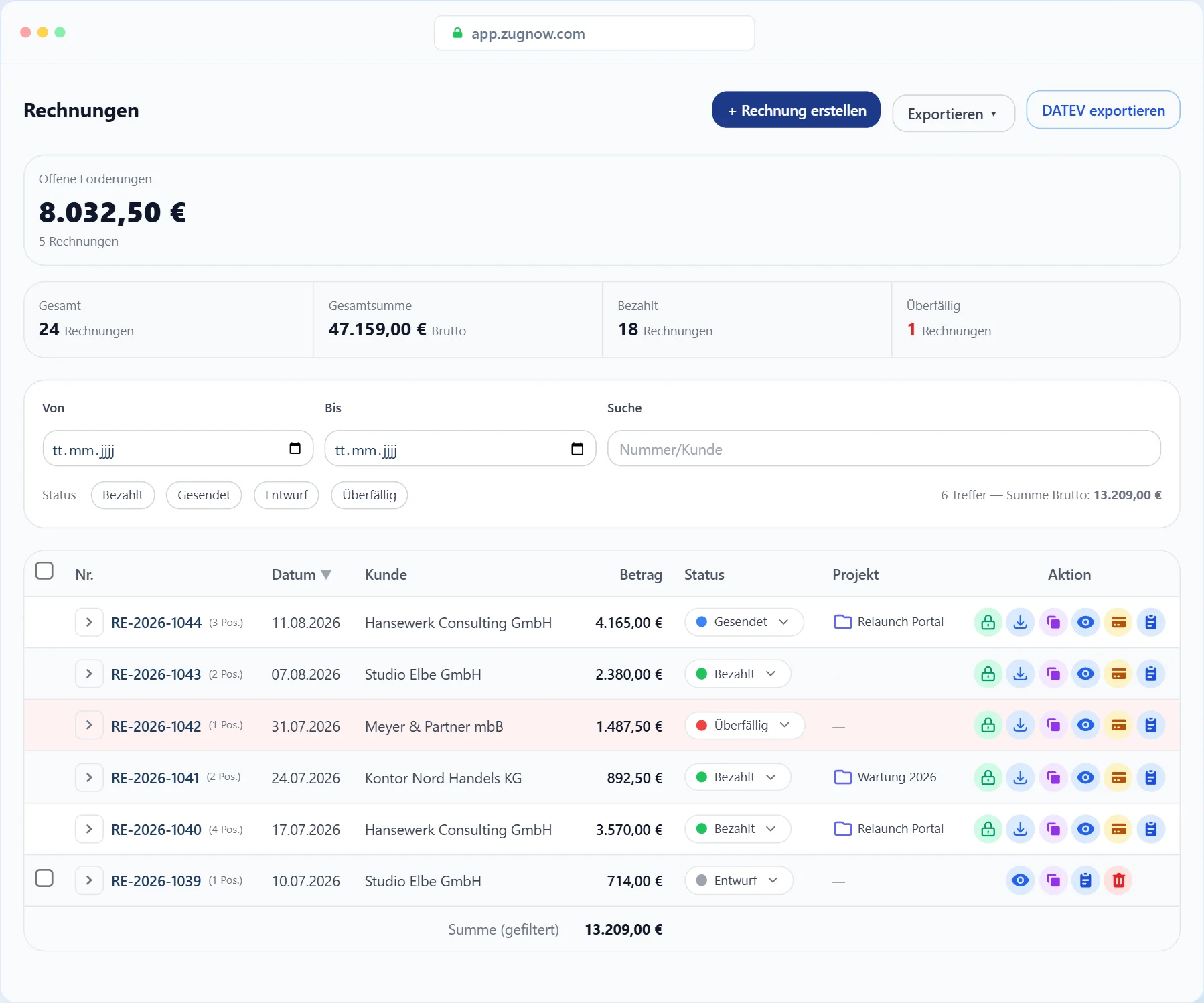Screen dimensions: 1204x1003
Task: Expand positions of RE-2026-1044
Action: (x=89, y=623)
